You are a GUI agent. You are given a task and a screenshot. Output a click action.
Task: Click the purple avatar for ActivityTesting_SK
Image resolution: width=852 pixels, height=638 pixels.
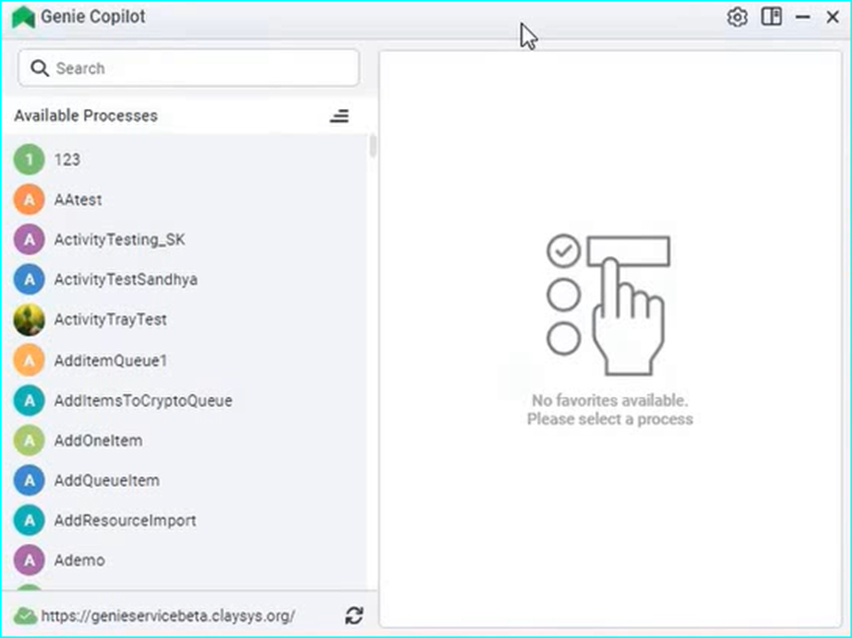(29, 239)
